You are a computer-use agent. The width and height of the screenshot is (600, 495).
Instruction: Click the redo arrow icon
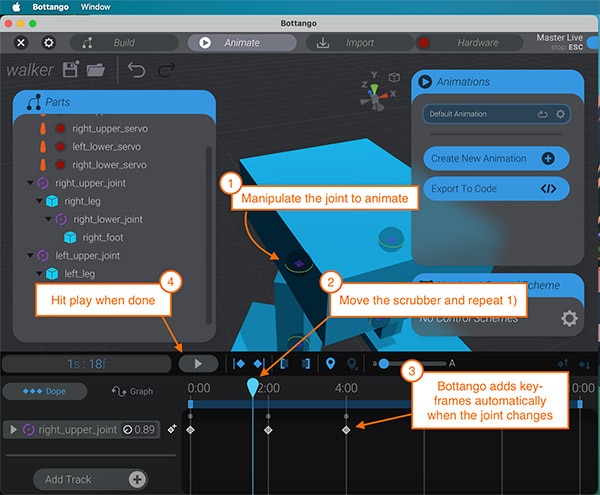click(x=167, y=69)
